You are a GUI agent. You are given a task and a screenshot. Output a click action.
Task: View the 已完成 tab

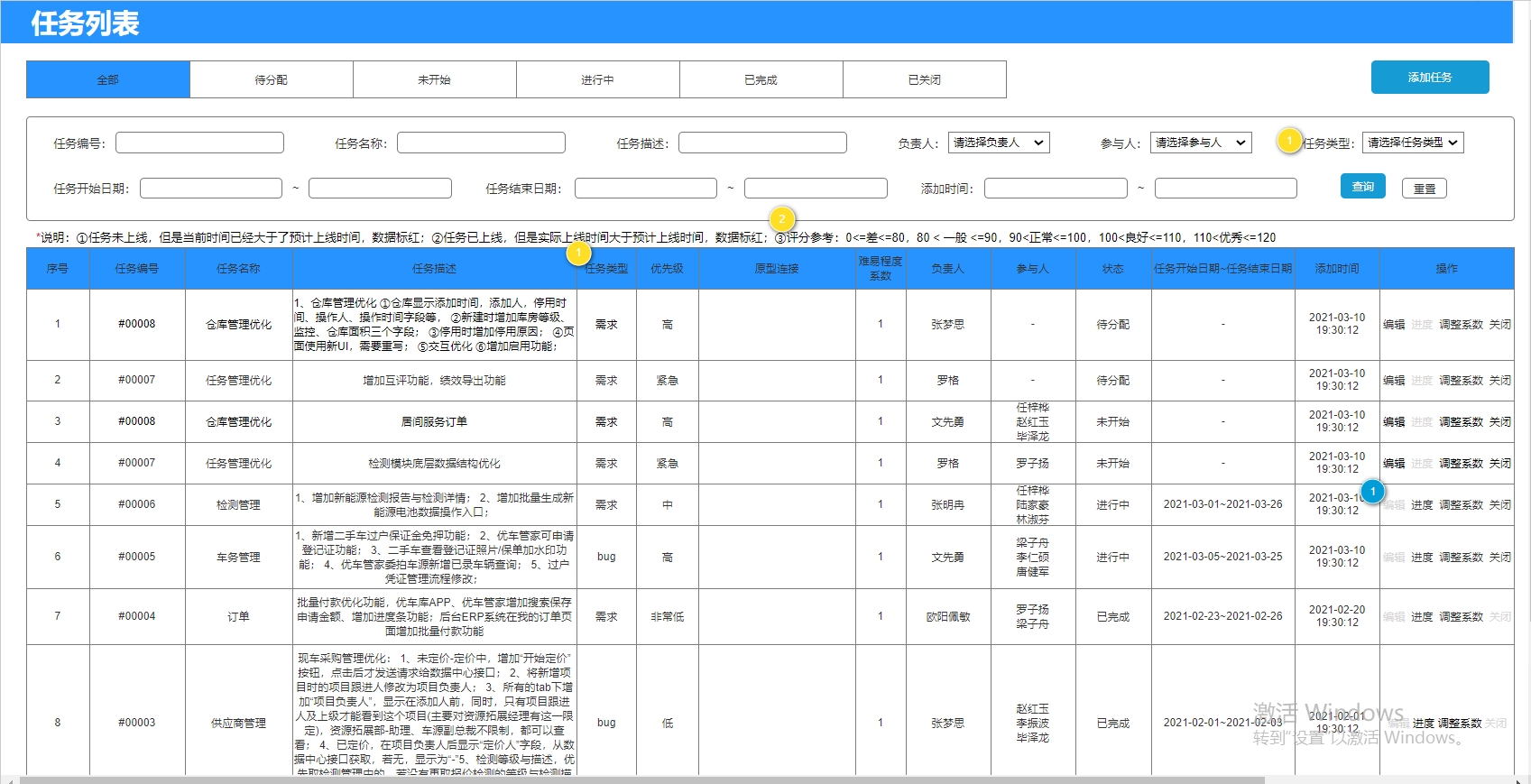pos(761,79)
